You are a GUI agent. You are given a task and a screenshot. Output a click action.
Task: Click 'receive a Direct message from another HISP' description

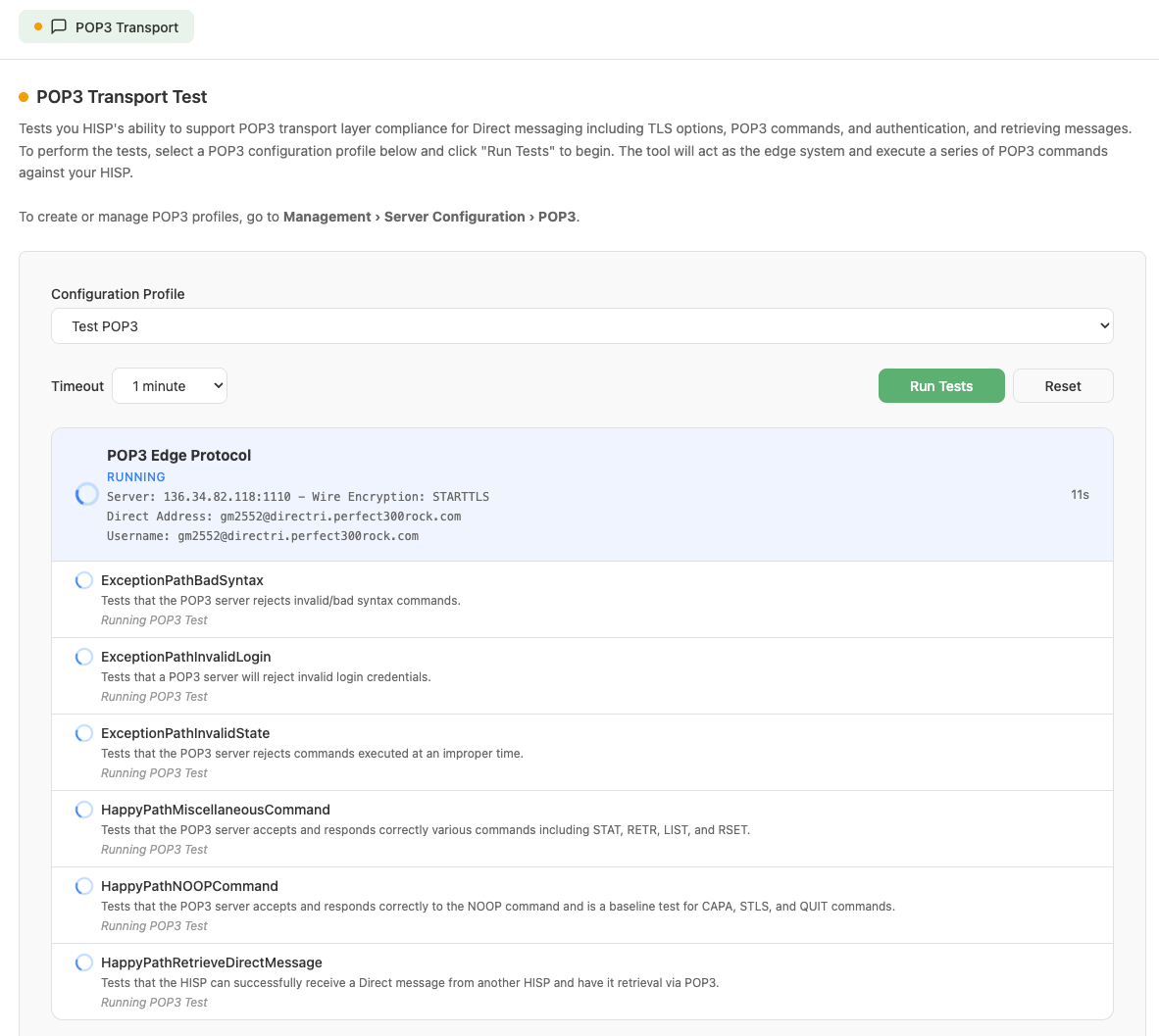point(410,983)
